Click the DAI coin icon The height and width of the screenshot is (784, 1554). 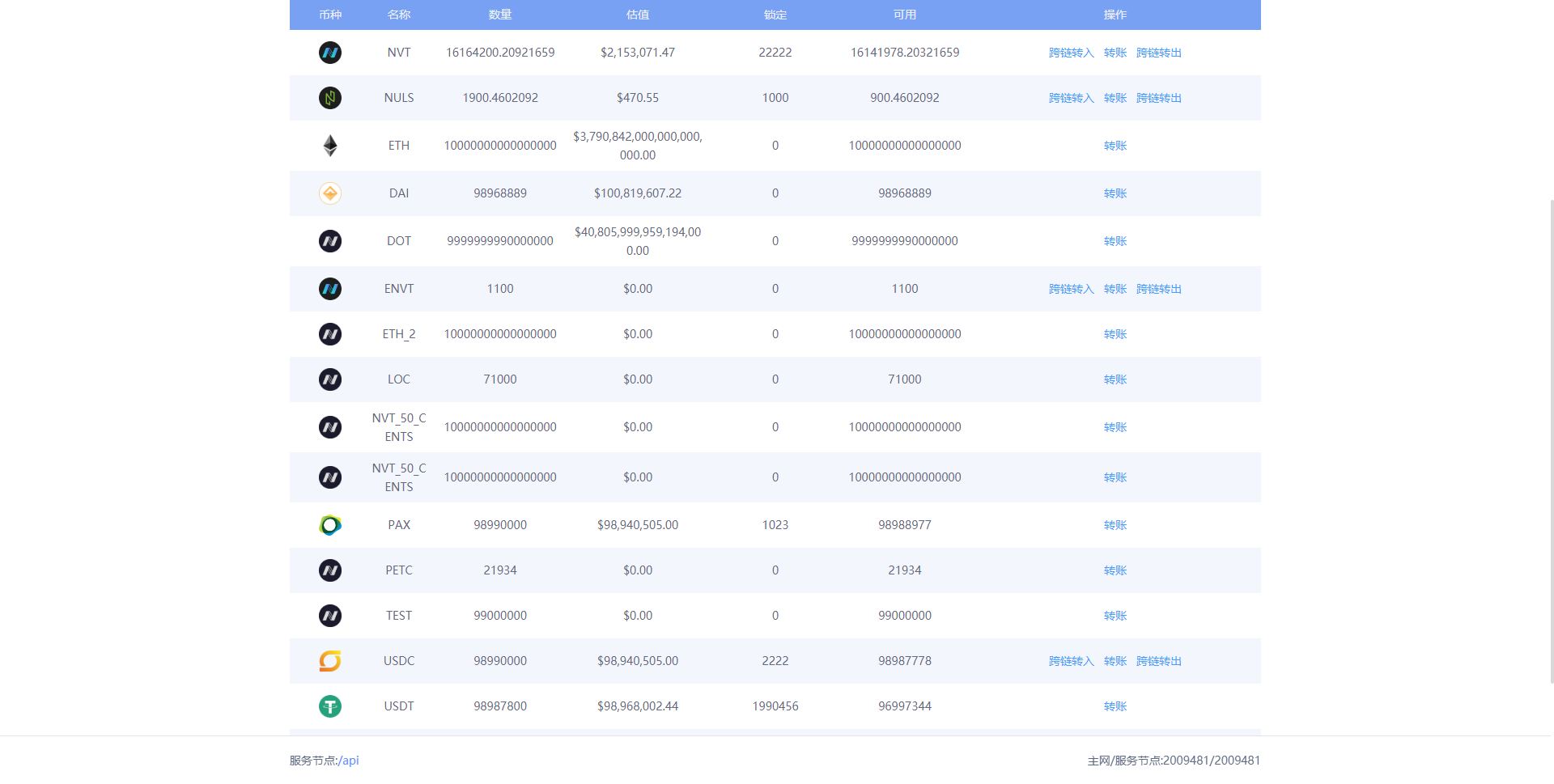click(x=330, y=193)
